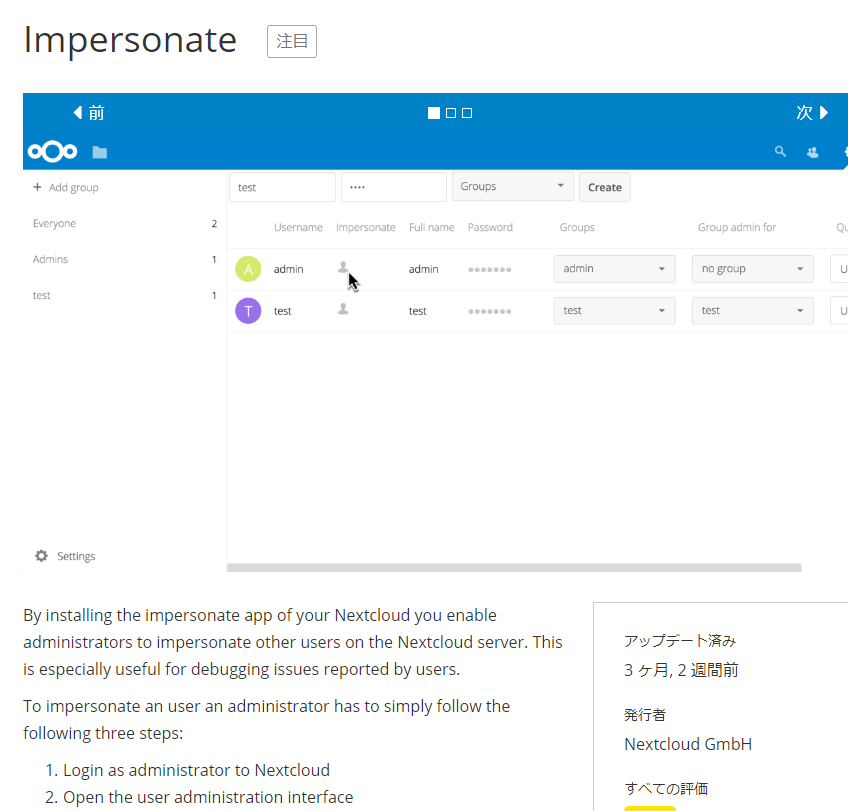The height and width of the screenshot is (811, 848).
Task: Go to next screenshot with 次
Action: pos(812,112)
